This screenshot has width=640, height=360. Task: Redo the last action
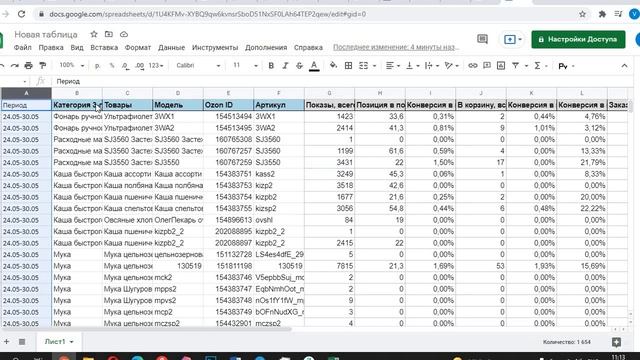15,65
